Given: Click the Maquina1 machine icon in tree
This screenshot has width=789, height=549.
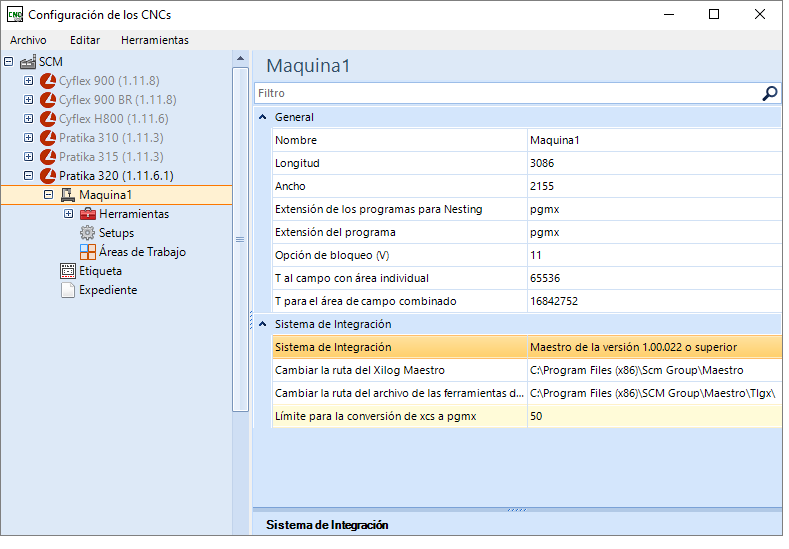Looking at the screenshot, I should [x=68, y=195].
